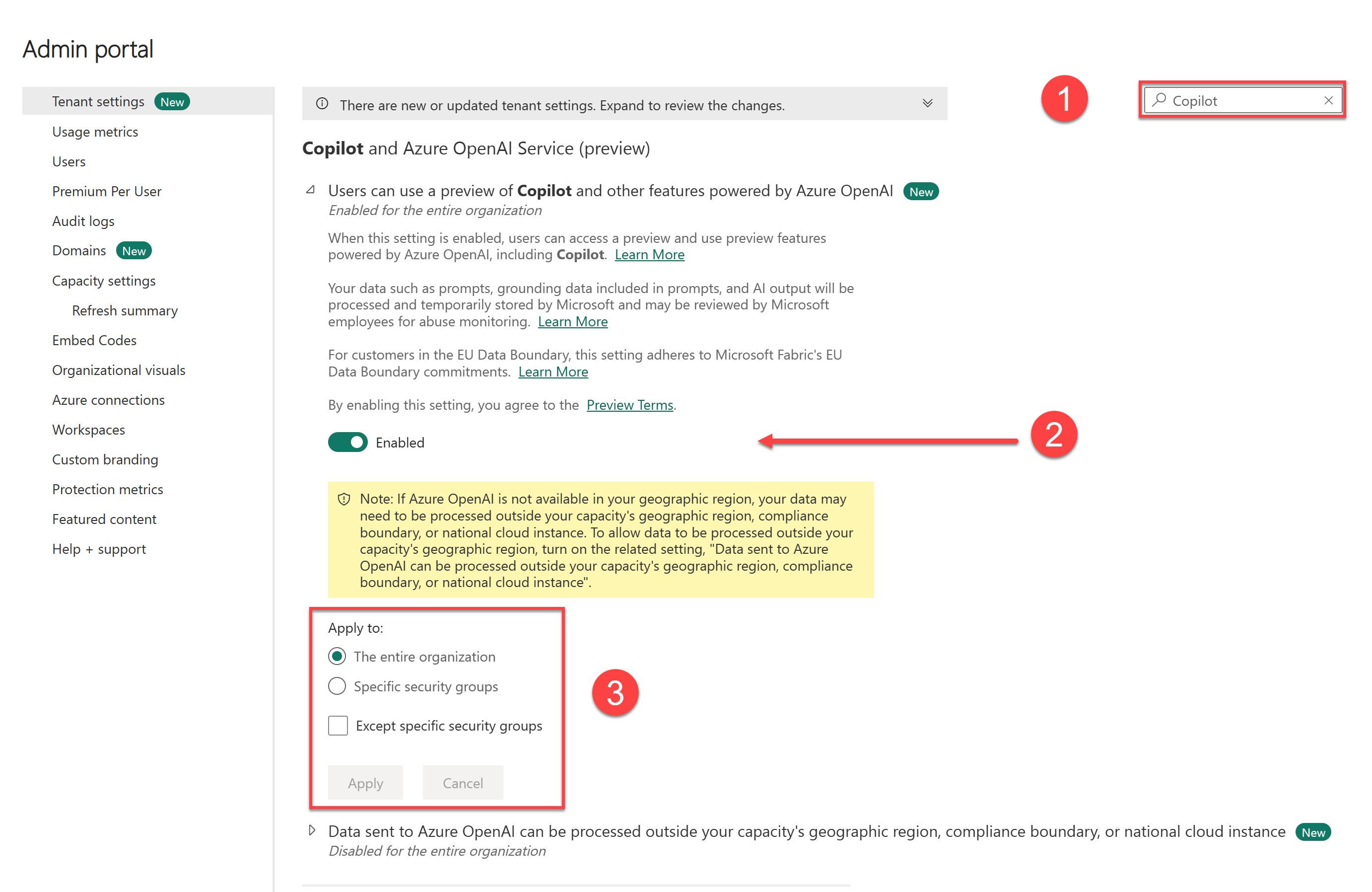Open Usage metrics section
Image resolution: width=1372 pixels, height=892 pixels.
point(97,131)
